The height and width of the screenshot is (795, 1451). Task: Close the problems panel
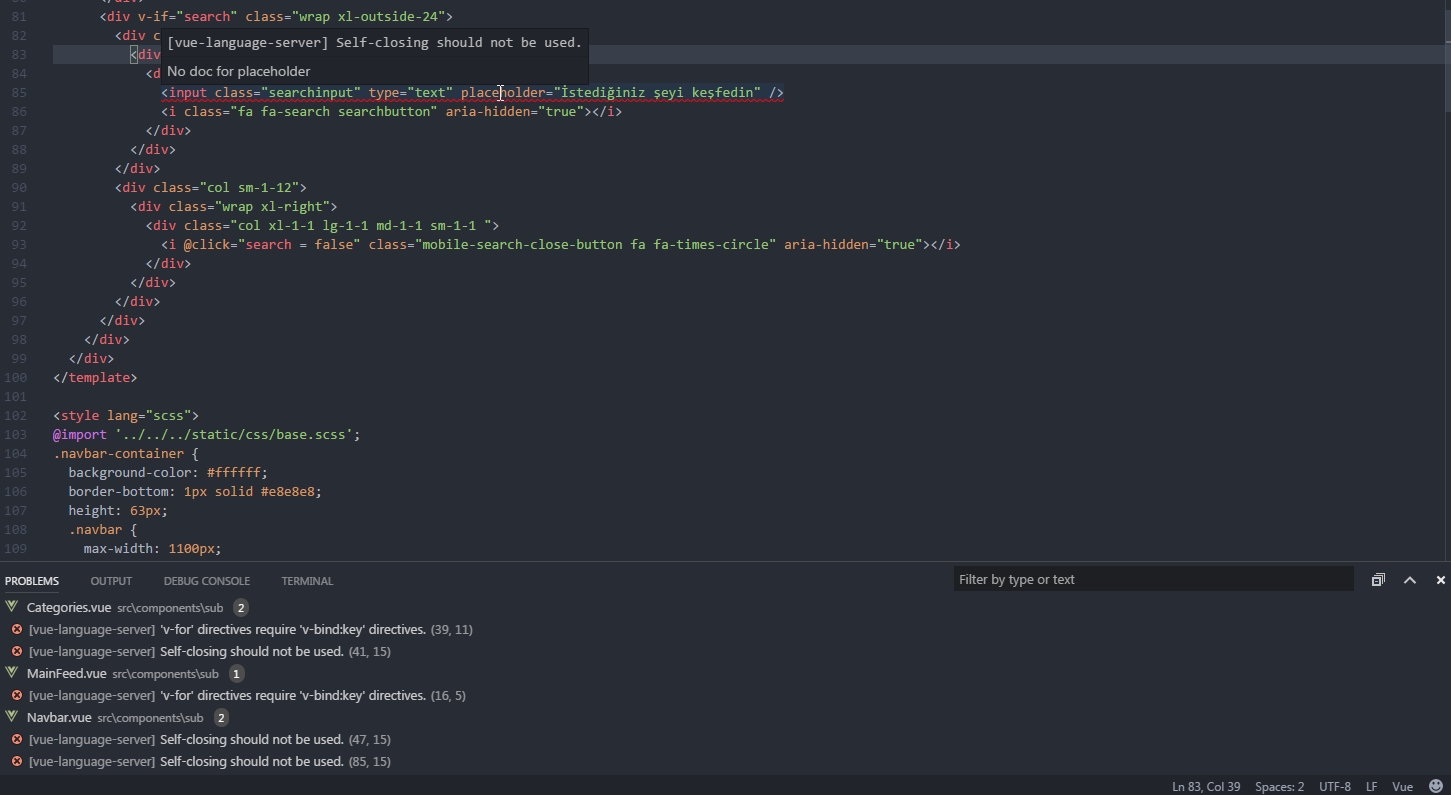(x=1440, y=580)
